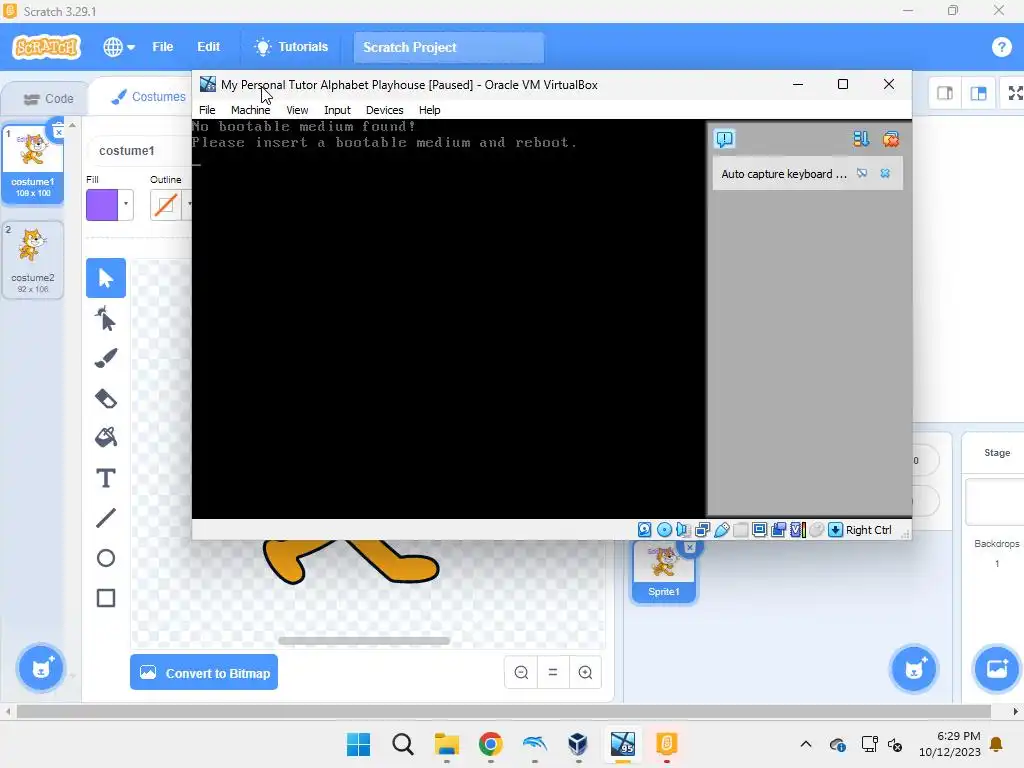Select the arrow Select tool in Scratch
The width and height of the screenshot is (1024, 768).
(x=106, y=278)
